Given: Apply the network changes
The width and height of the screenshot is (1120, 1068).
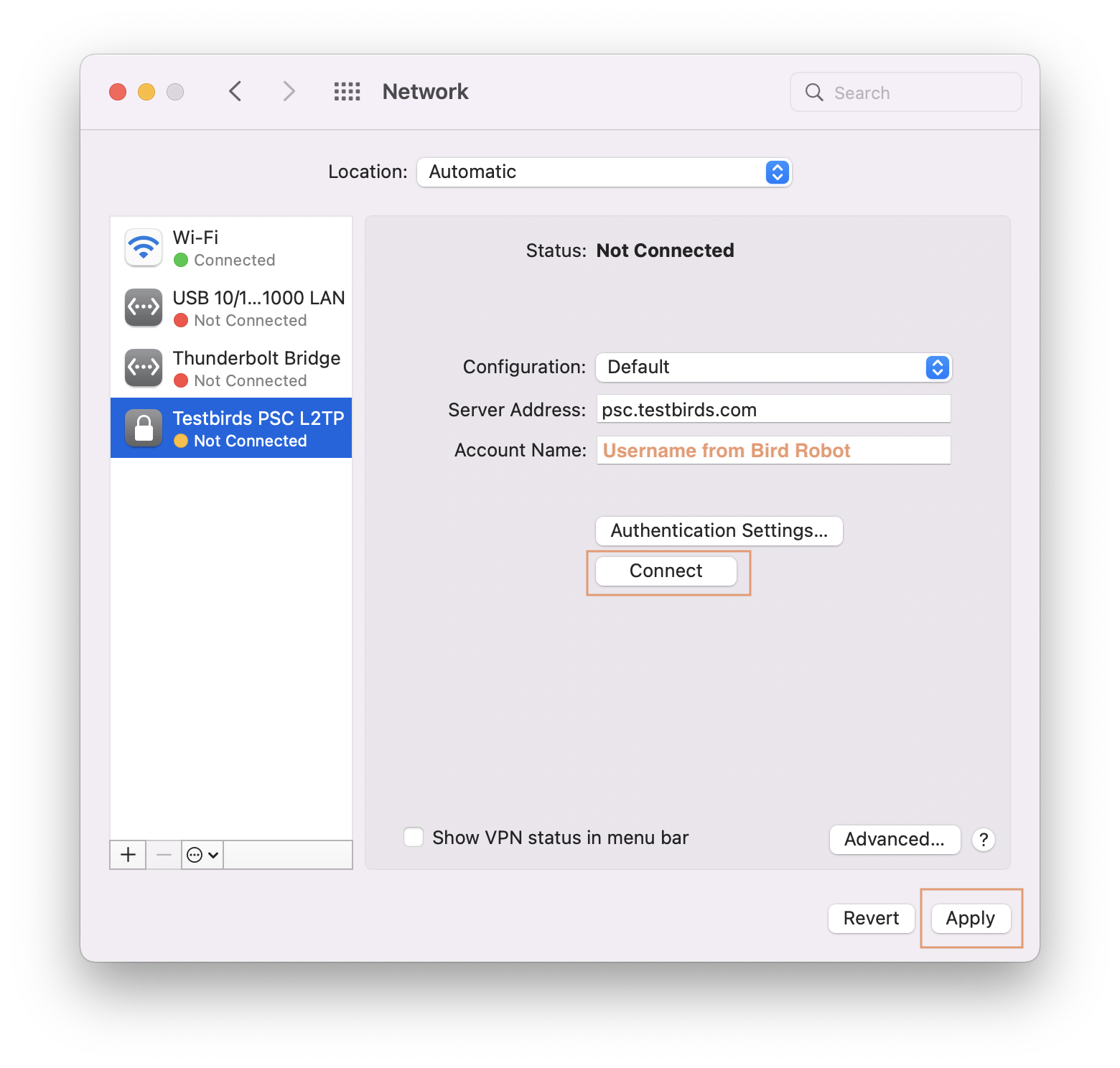Looking at the screenshot, I should pyautogui.click(x=970, y=918).
